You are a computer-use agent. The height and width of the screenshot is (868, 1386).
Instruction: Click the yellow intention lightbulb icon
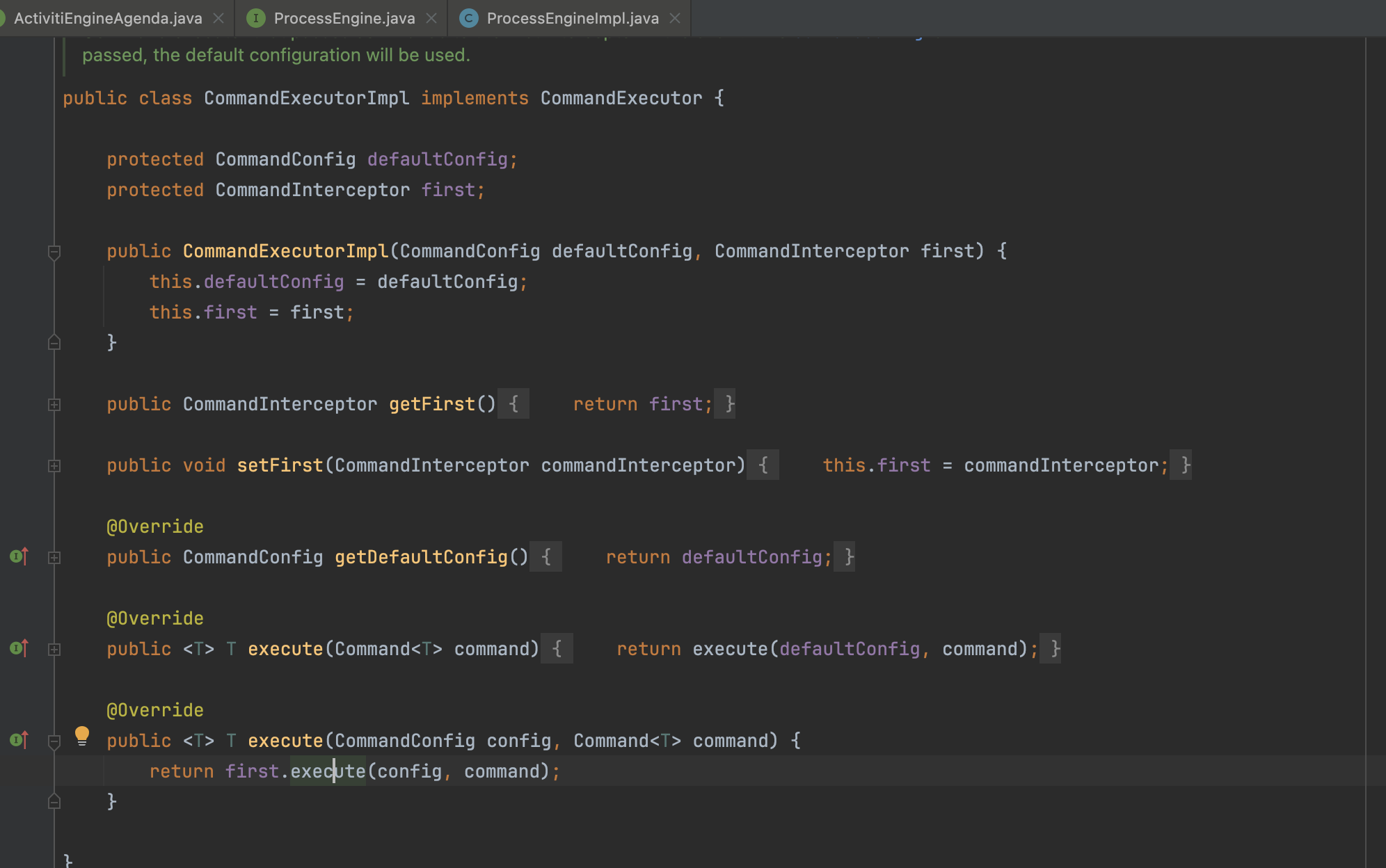point(82,735)
